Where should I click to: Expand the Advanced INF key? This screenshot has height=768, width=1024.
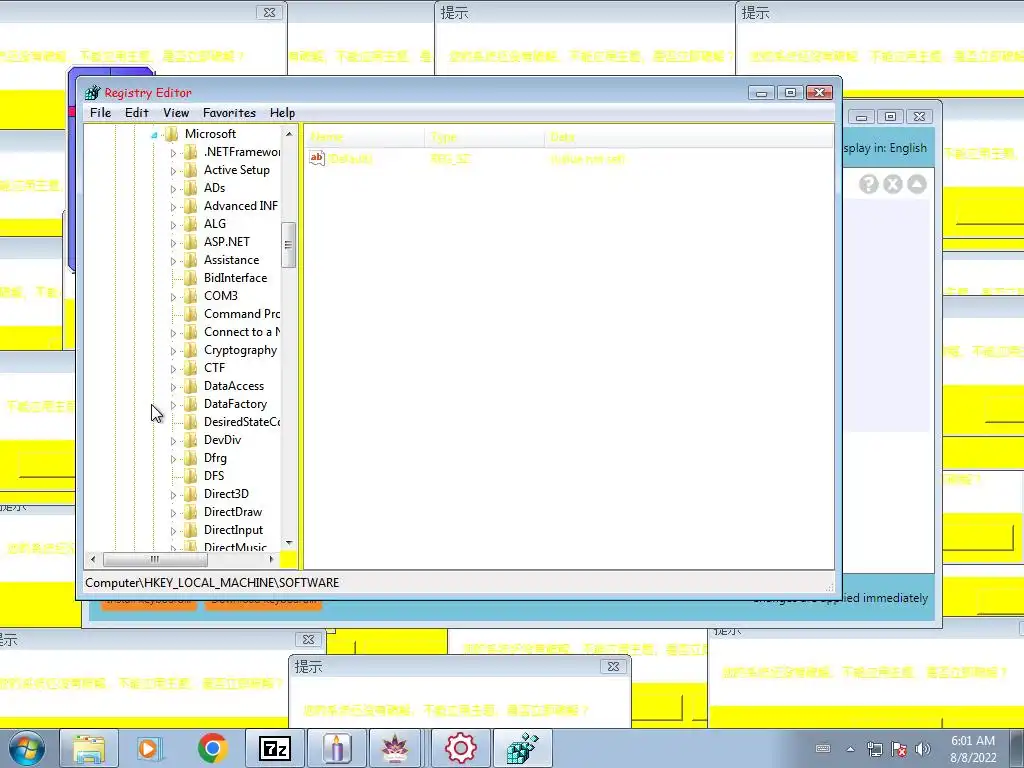tap(173, 206)
